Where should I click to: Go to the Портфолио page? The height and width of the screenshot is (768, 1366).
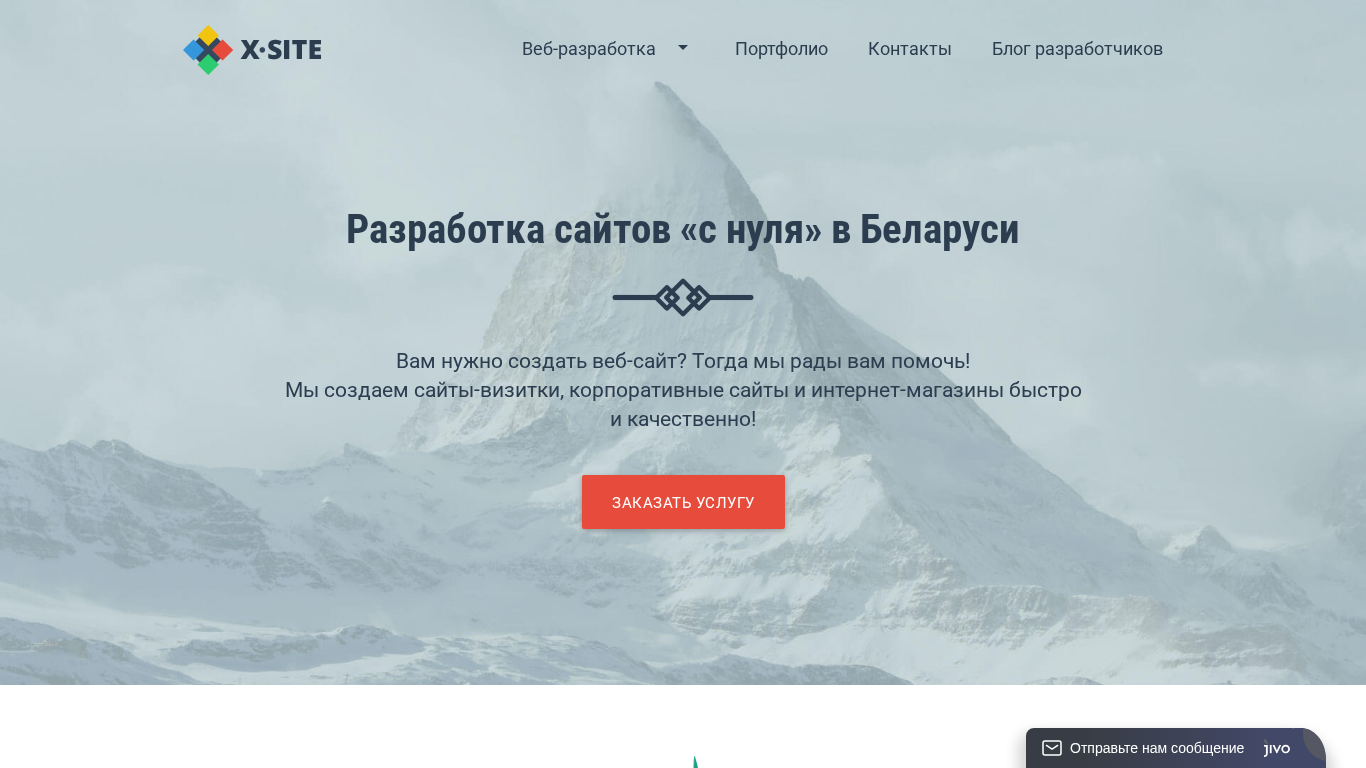click(781, 49)
